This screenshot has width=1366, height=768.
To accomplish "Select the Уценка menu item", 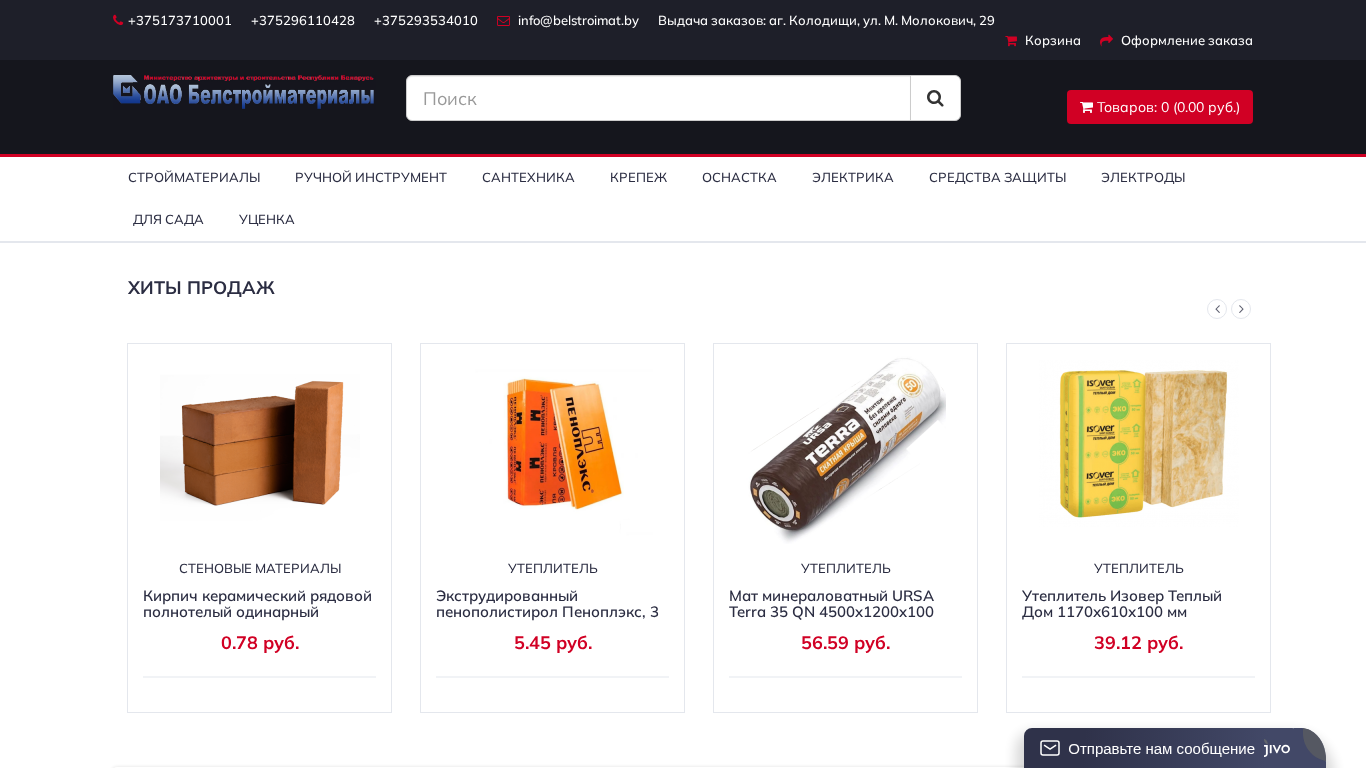I will tap(267, 219).
